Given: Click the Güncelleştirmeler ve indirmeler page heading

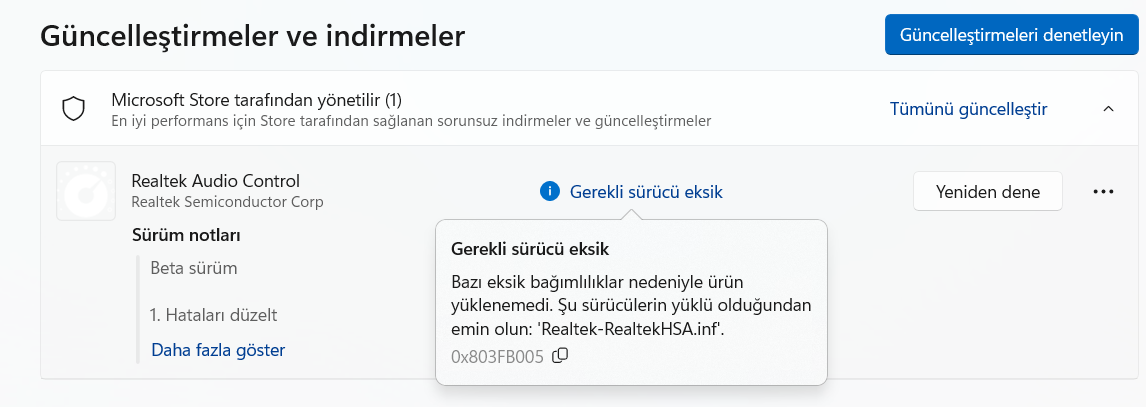Looking at the screenshot, I should click(252, 35).
